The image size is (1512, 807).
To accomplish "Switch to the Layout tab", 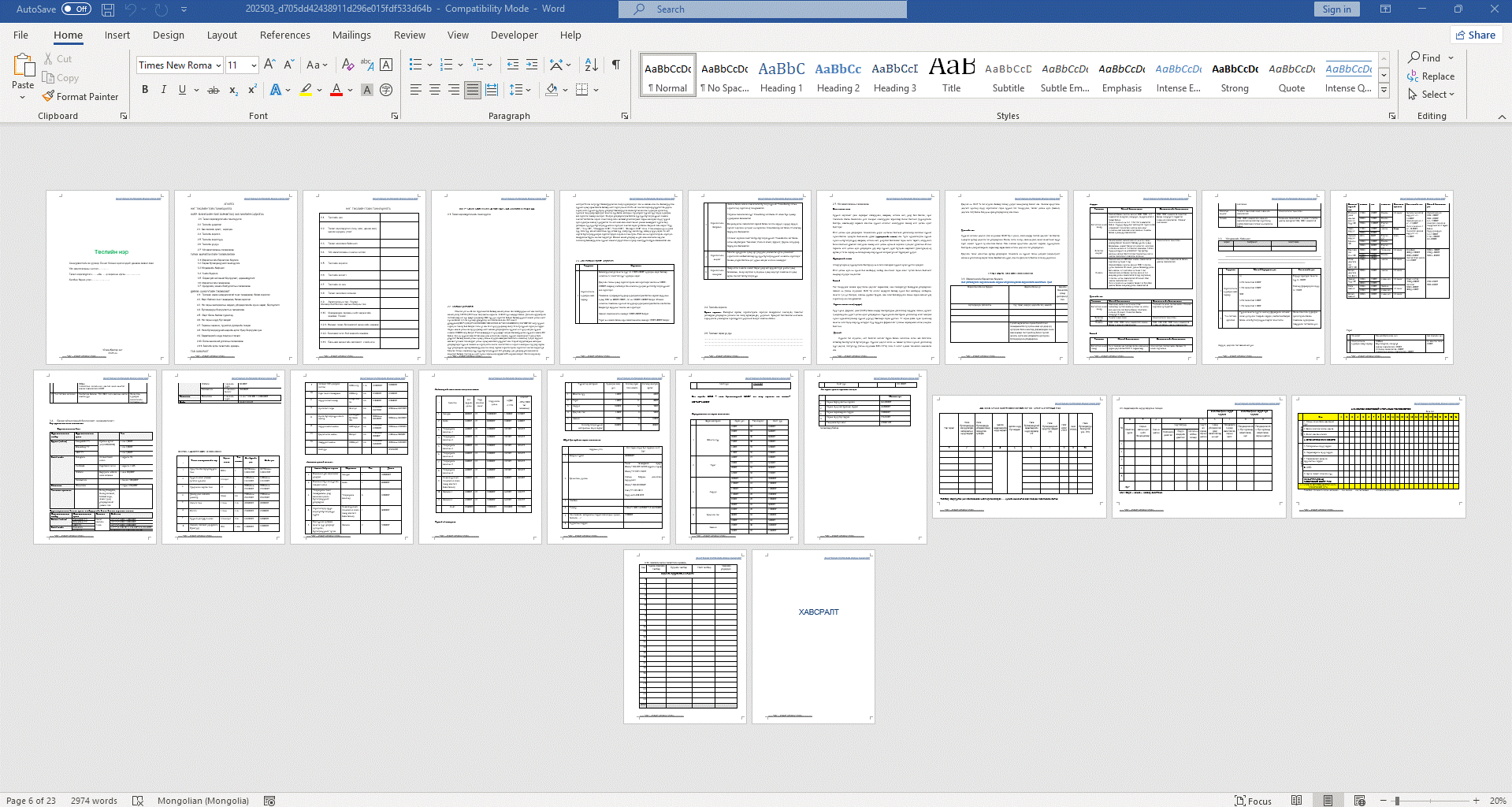I will pyautogui.click(x=221, y=35).
